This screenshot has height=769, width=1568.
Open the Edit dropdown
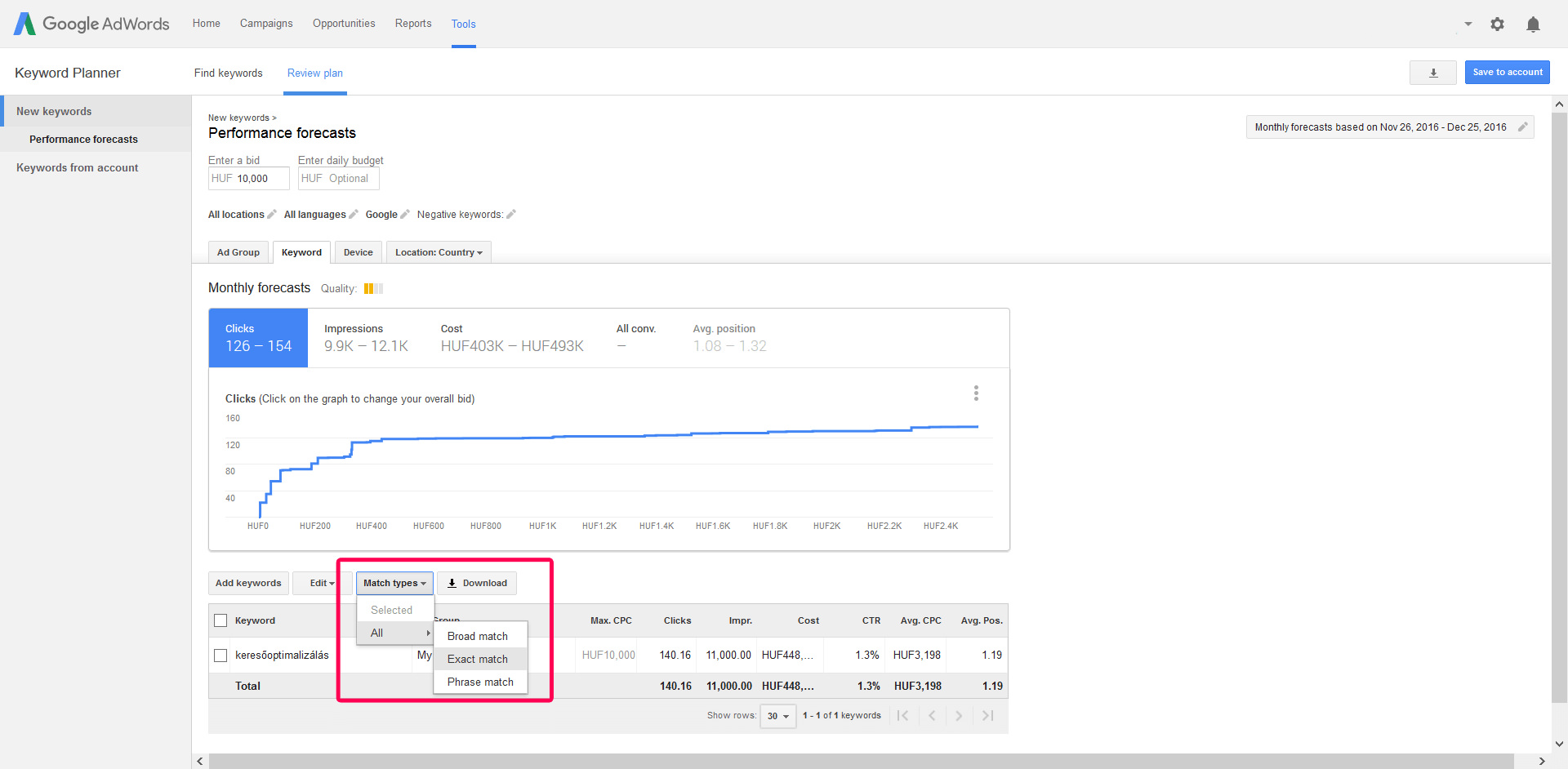coord(322,583)
